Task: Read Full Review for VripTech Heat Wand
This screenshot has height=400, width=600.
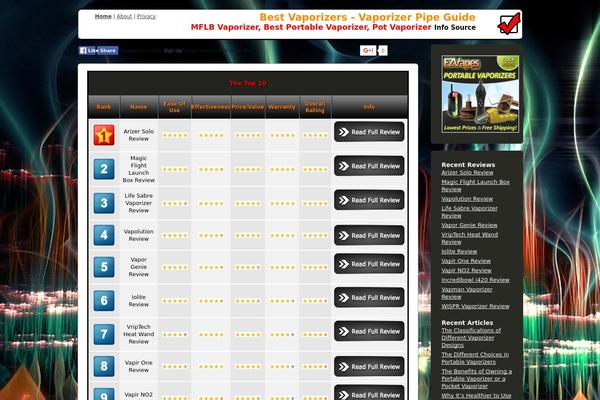Action: click(369, 331)
